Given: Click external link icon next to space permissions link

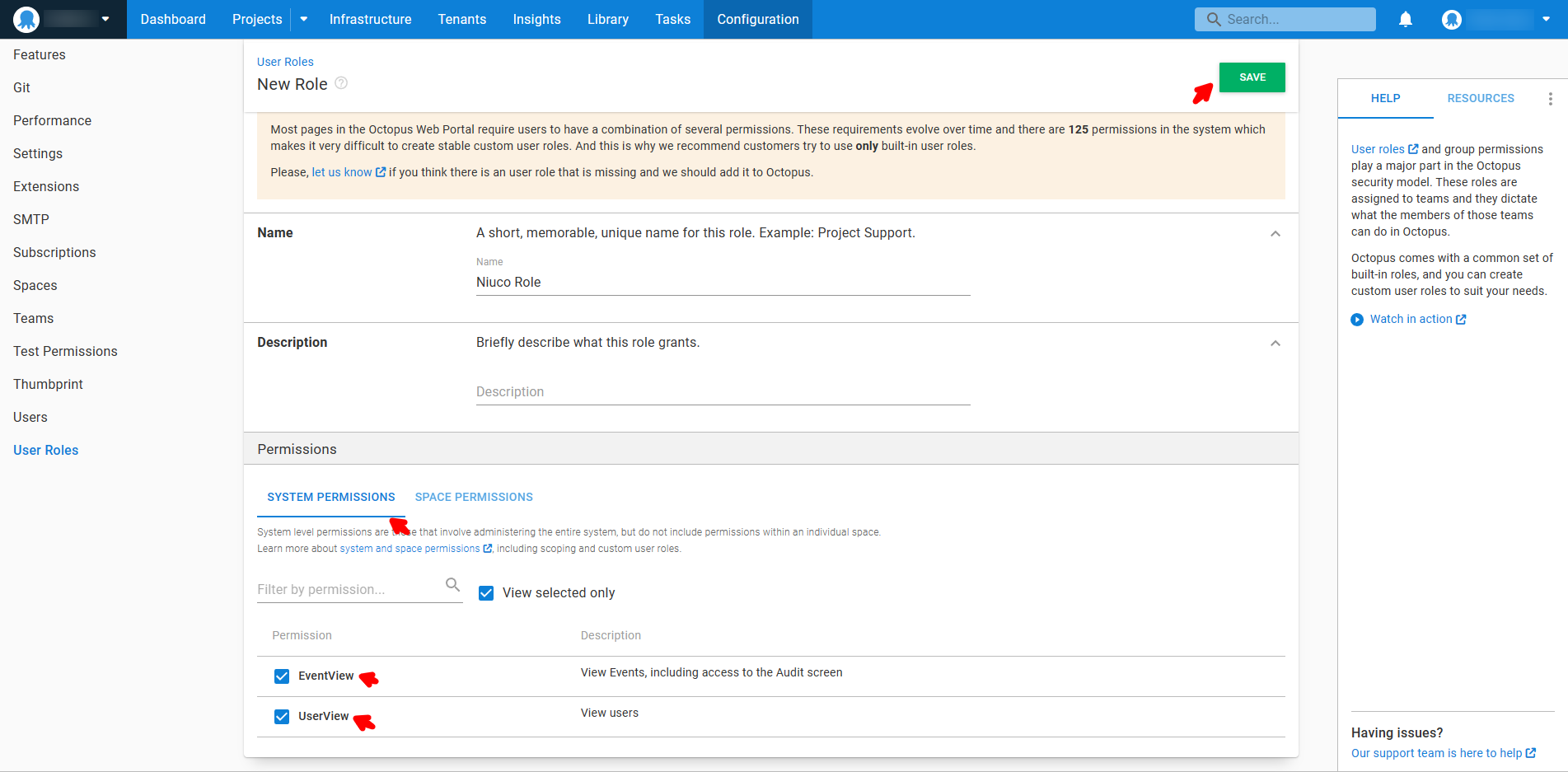Looking at the screenshot, I should pyautogui.click(x=488, y=549).
